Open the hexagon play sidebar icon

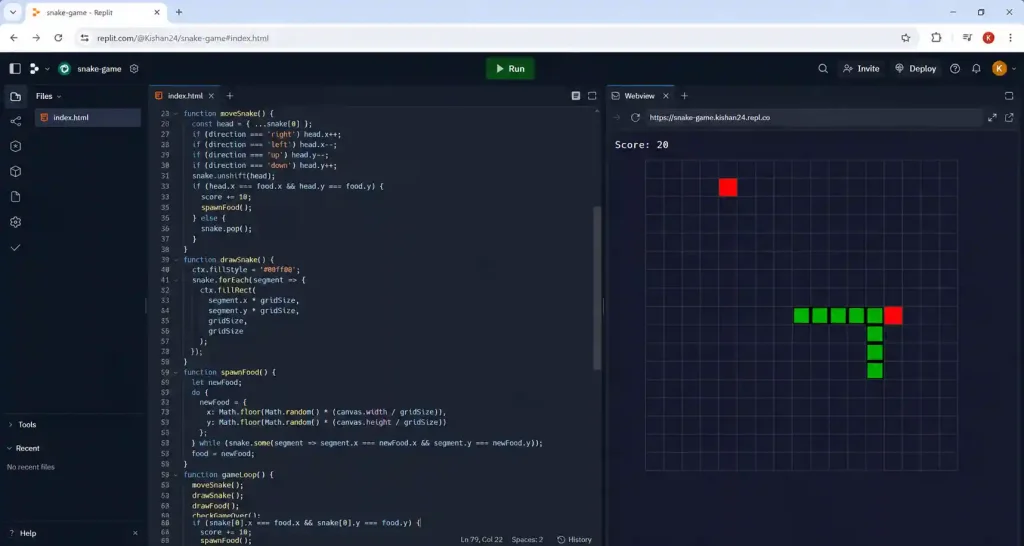click(16, 146)
